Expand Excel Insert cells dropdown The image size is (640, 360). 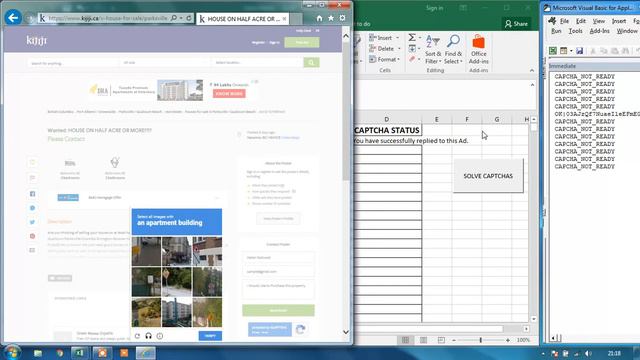(x=398, y=38)
